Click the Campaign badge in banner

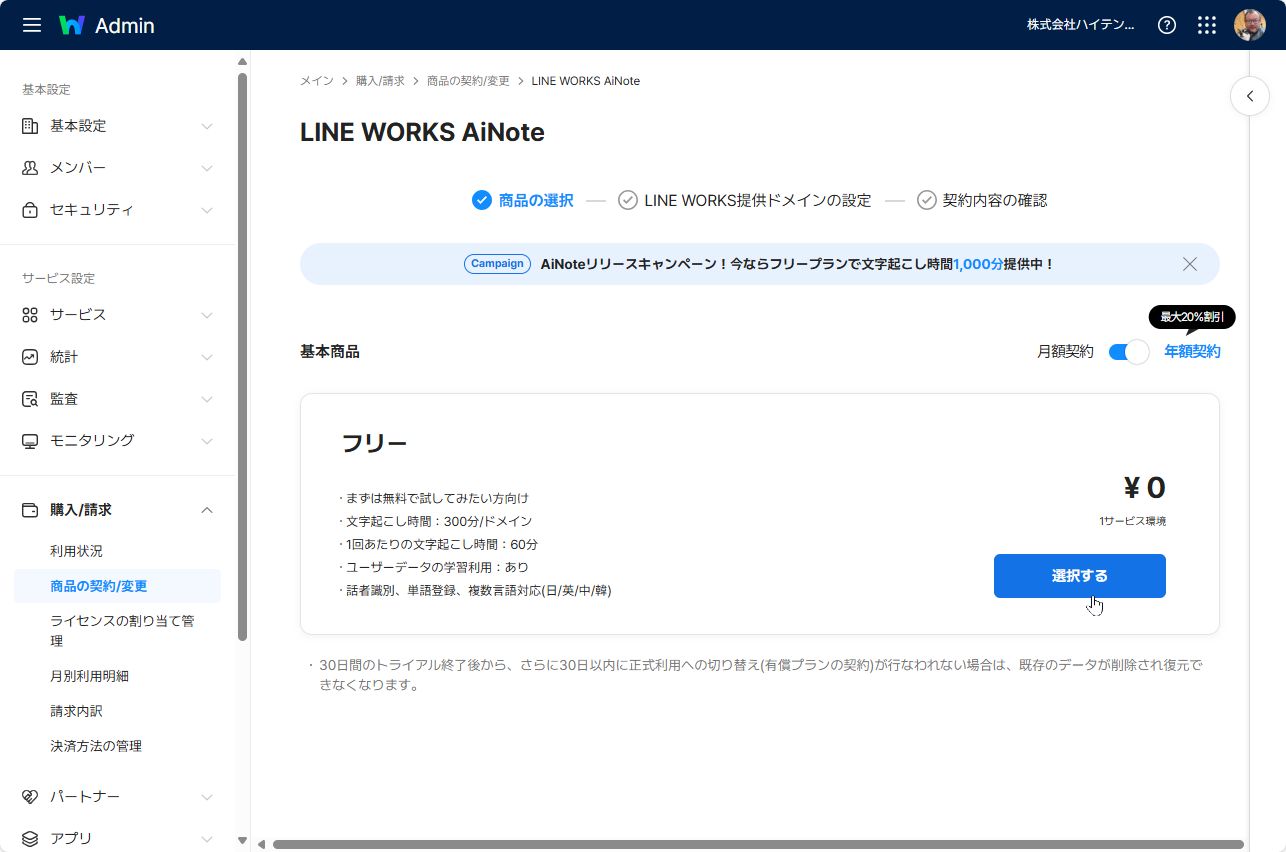pos(497,264)
